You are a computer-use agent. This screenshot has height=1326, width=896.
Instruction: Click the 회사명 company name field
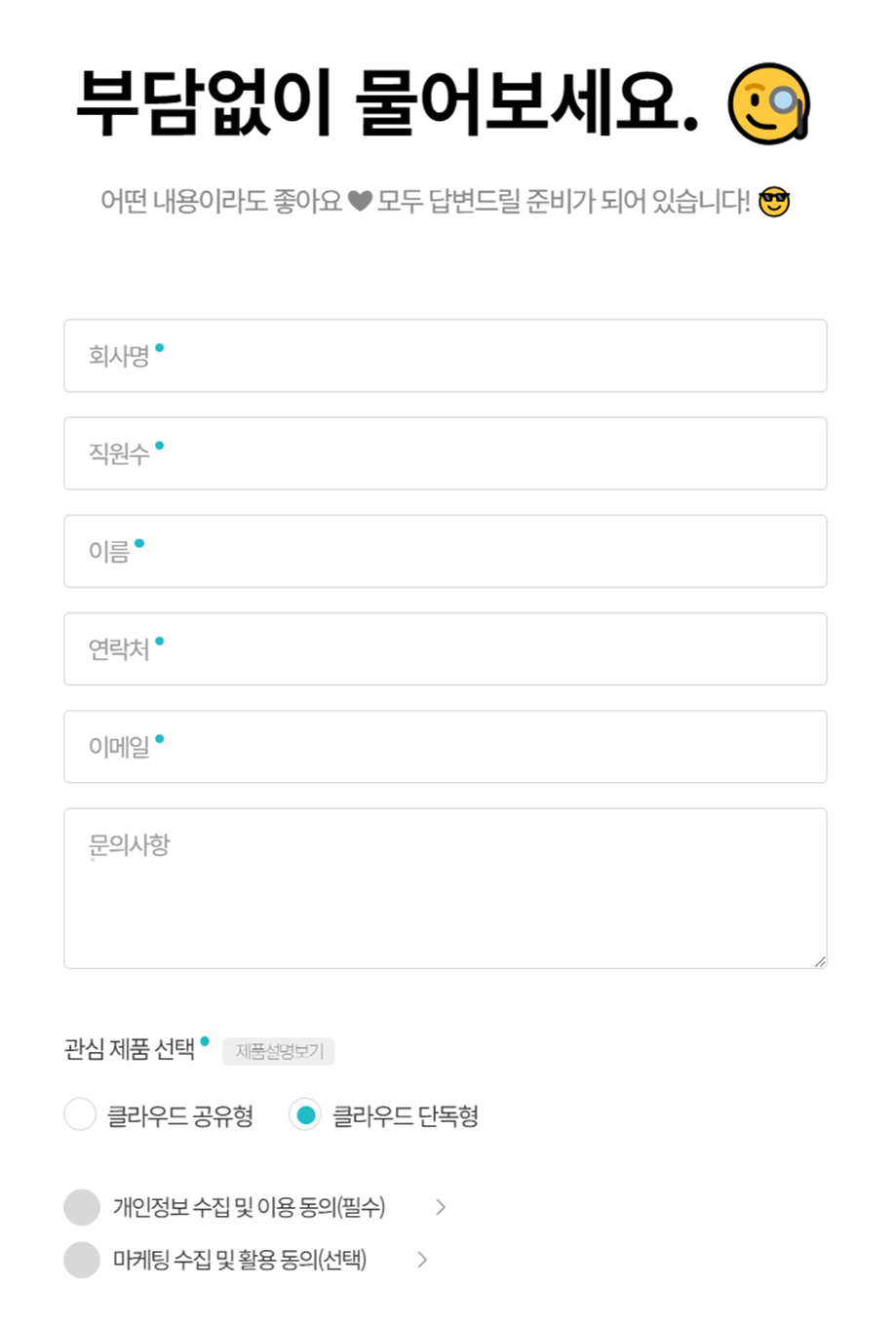[445, 356]
